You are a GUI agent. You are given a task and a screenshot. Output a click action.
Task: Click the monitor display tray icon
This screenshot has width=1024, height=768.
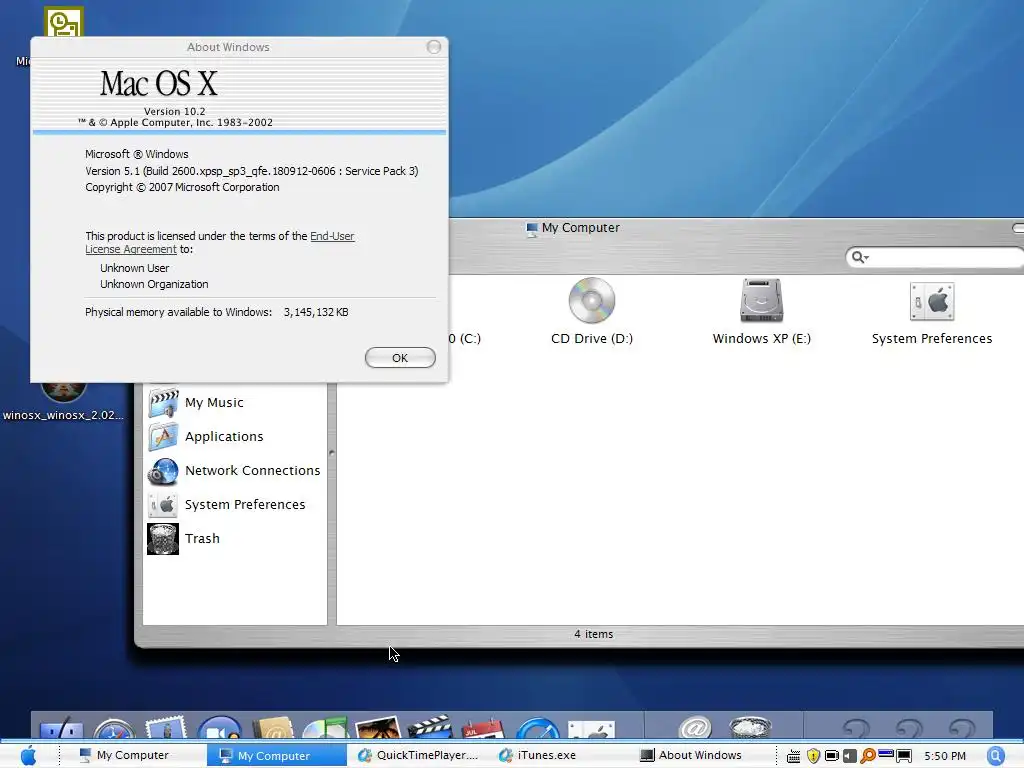pos(904,756)
